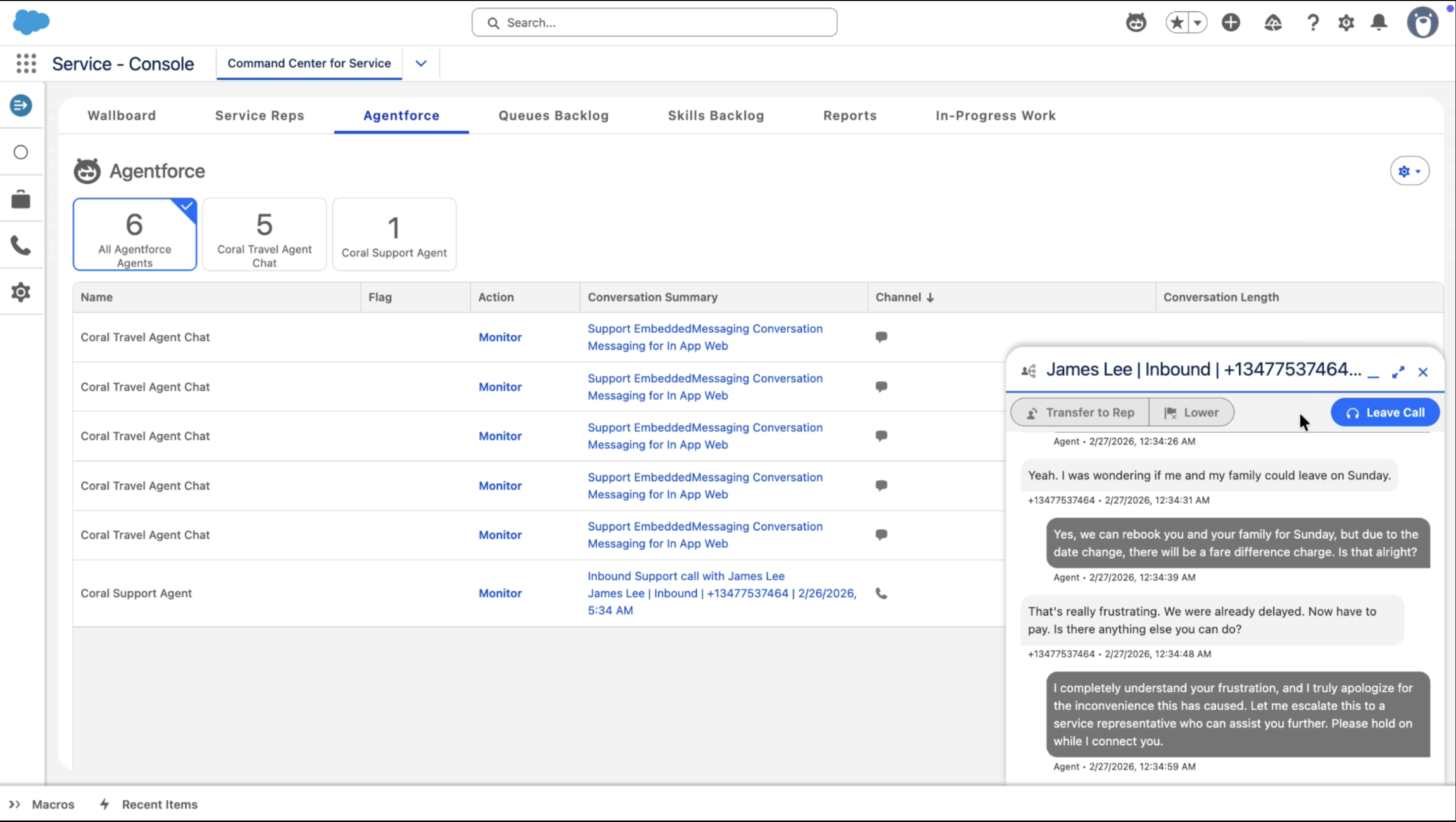Open the Agentforce bot icon in the top header
The width and height of the screenshot is (1456, 822).
[1136, 23]
